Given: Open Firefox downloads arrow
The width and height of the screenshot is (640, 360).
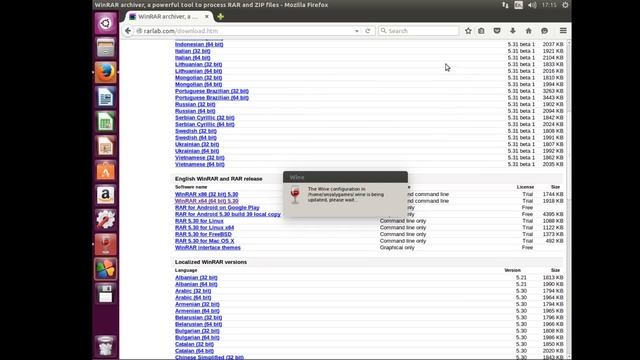Looking at the screenshot, I should click(x=513, y=31).
